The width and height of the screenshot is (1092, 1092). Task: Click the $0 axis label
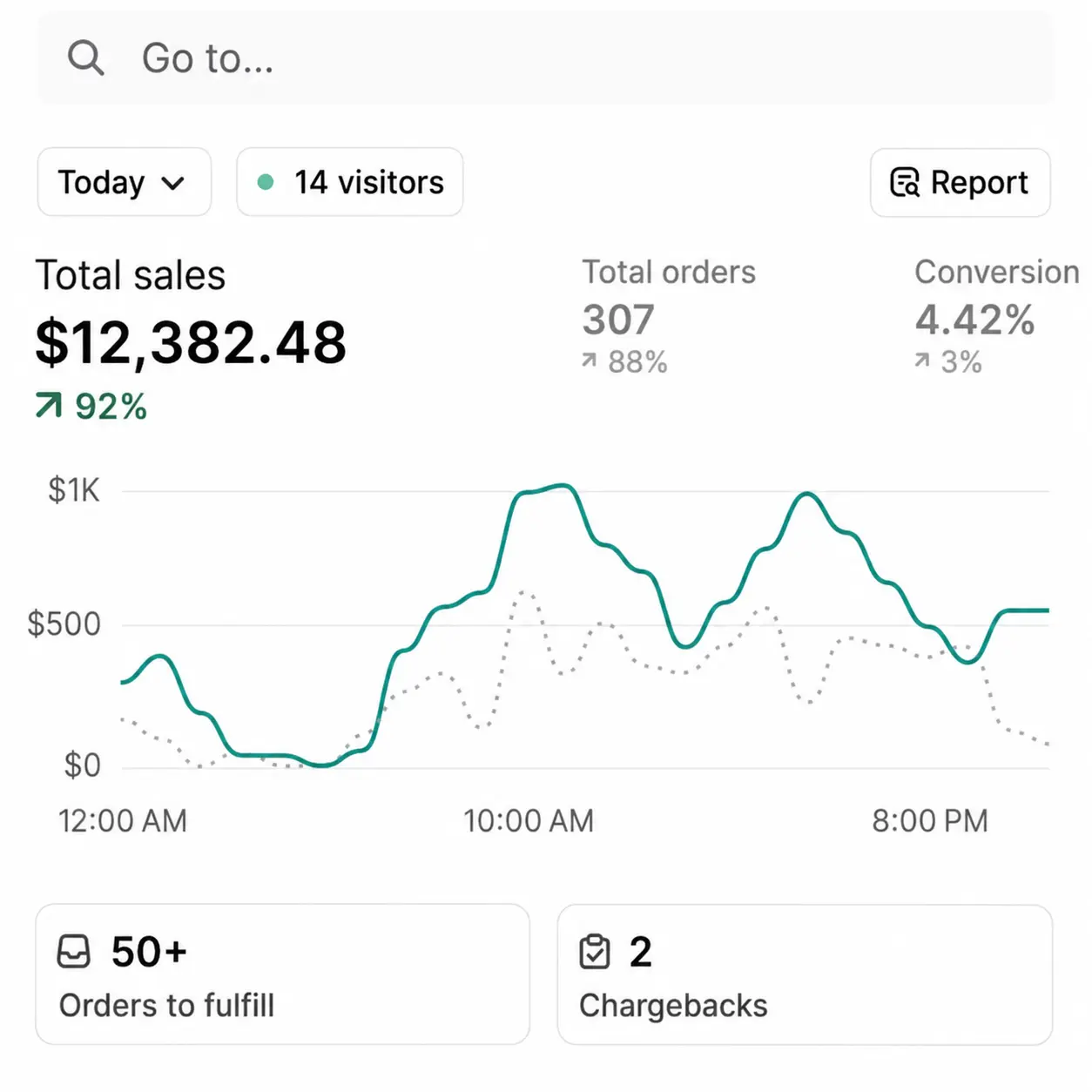click(x=83, y=765)
